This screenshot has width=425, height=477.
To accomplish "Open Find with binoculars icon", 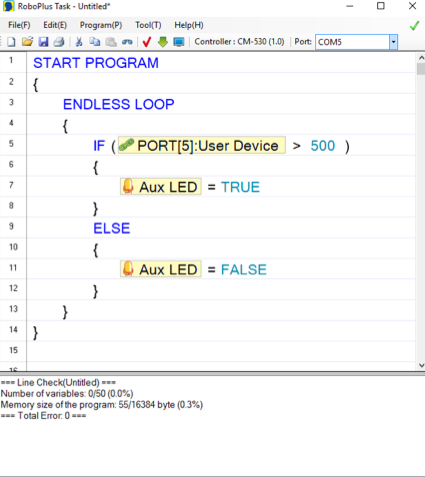I will pyautogui.click(x=127, y=42).
